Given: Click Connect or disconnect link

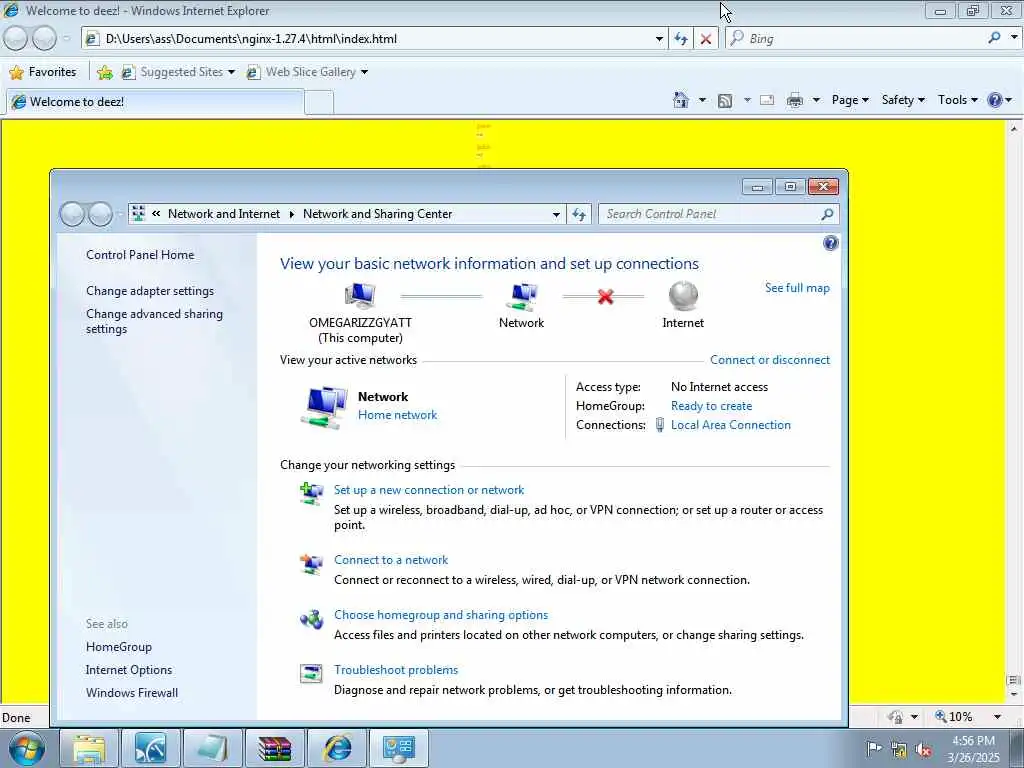Looking at the screenshot, I should pos(770,360).
